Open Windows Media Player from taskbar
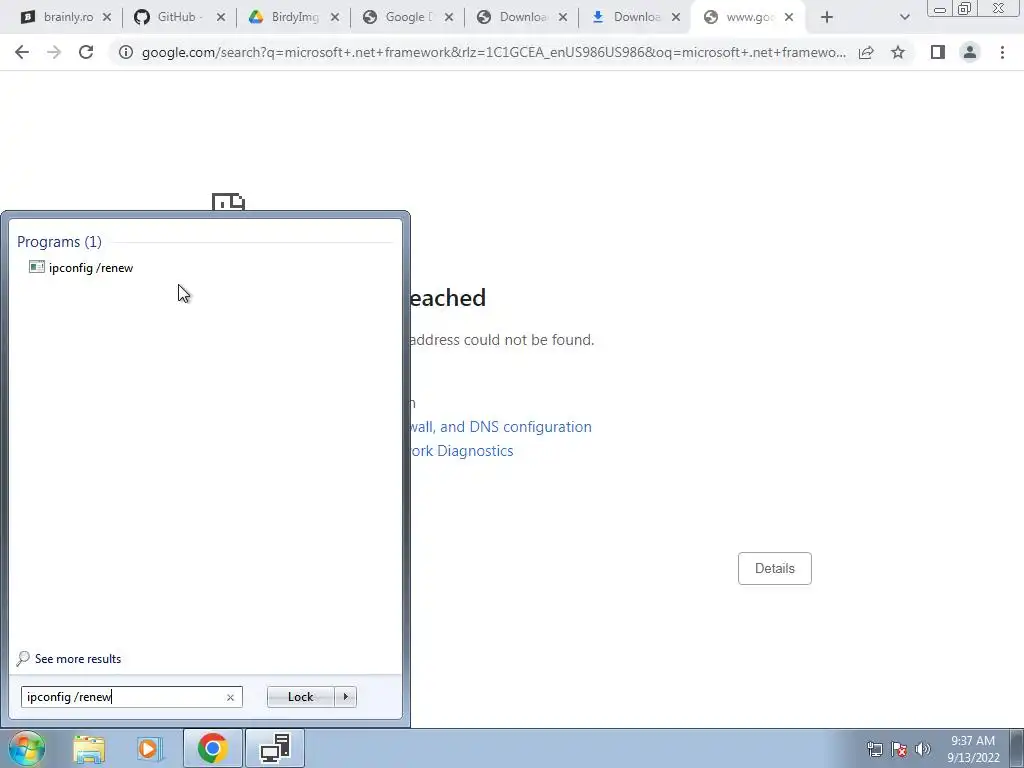The height and width of the screenshot is (768, 1024). [x=149, y=749]
